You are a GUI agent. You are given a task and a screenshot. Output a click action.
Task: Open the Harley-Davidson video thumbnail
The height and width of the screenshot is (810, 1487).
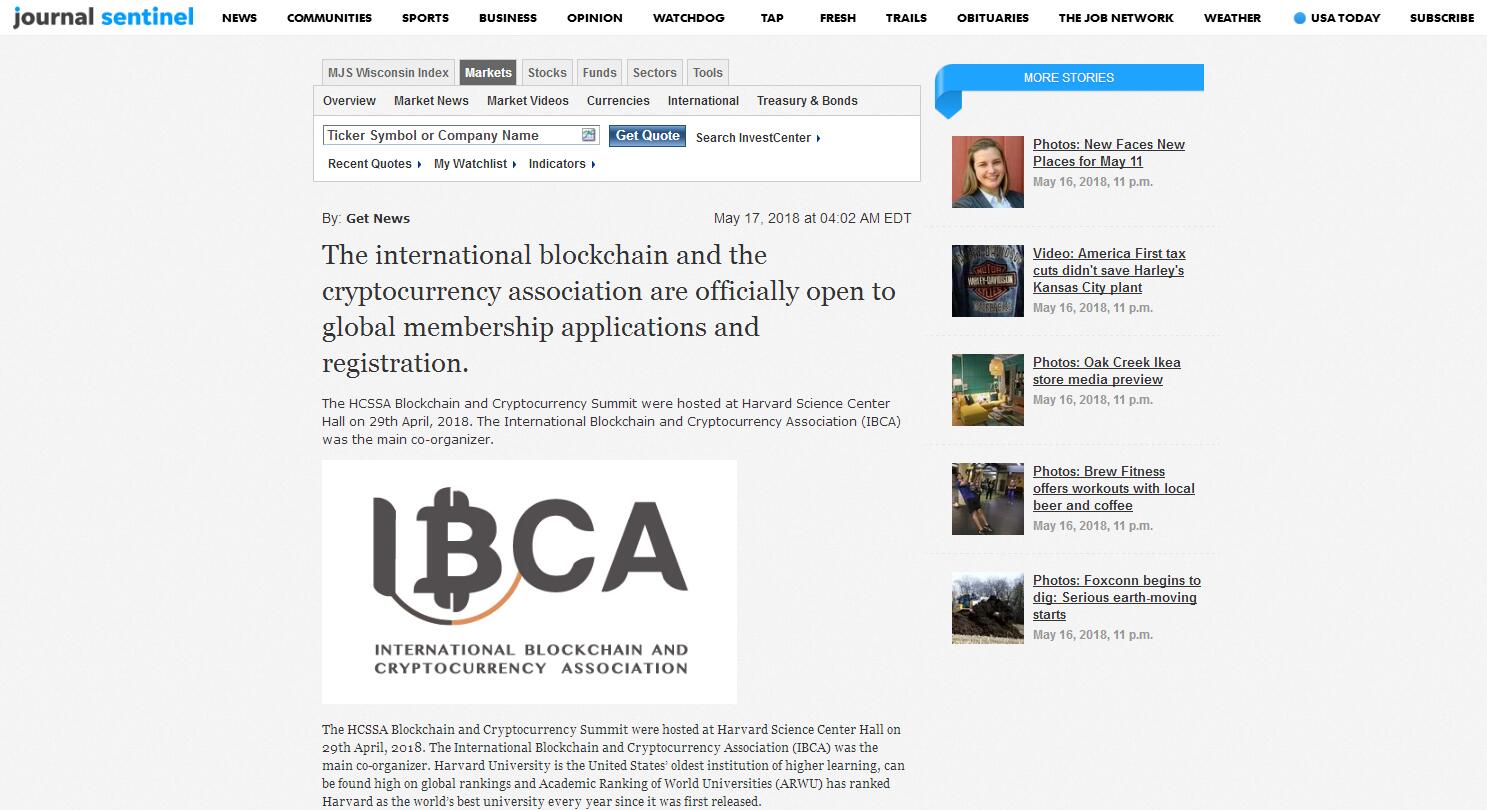[x=988, y=281]
